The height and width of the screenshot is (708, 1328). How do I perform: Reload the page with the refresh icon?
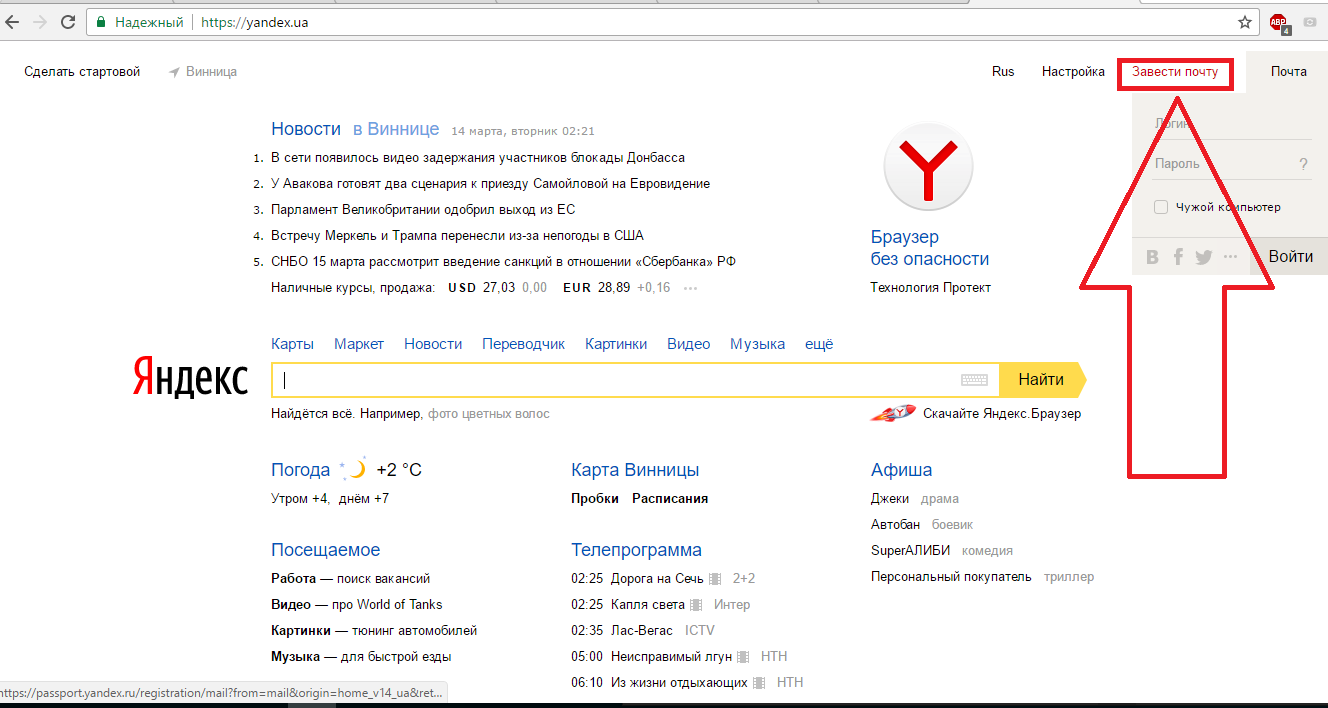68,21
